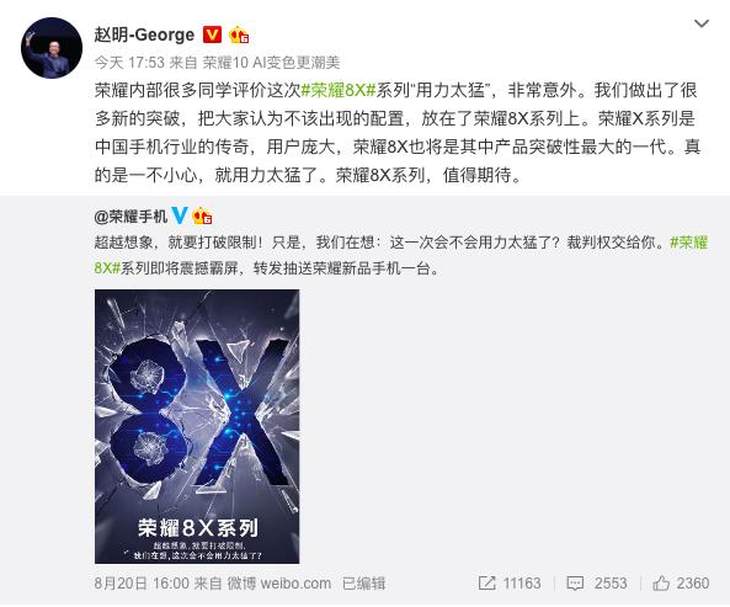Click the 8月20日 16:00 repost timestamp

tap(142, 583)
